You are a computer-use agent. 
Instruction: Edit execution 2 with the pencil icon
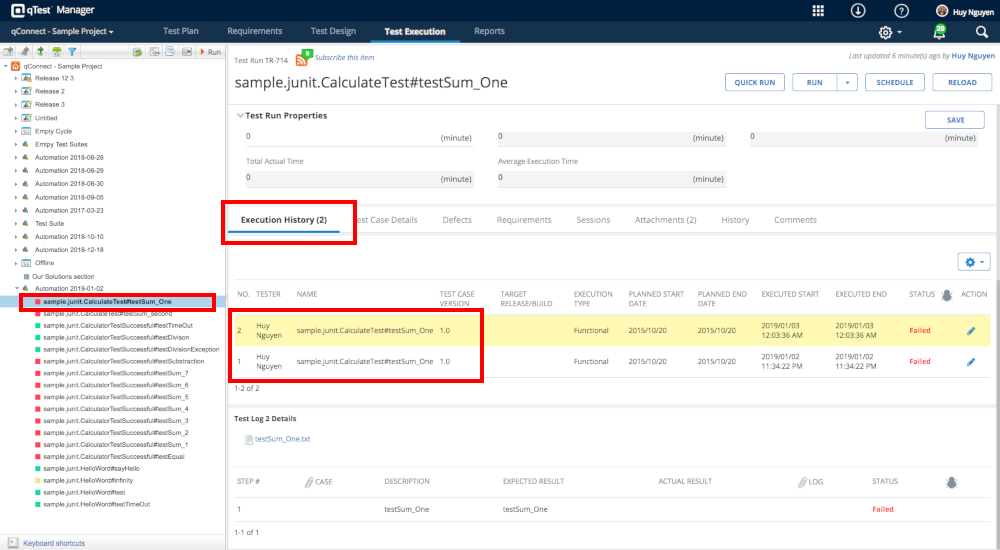(x=970, y=331)
